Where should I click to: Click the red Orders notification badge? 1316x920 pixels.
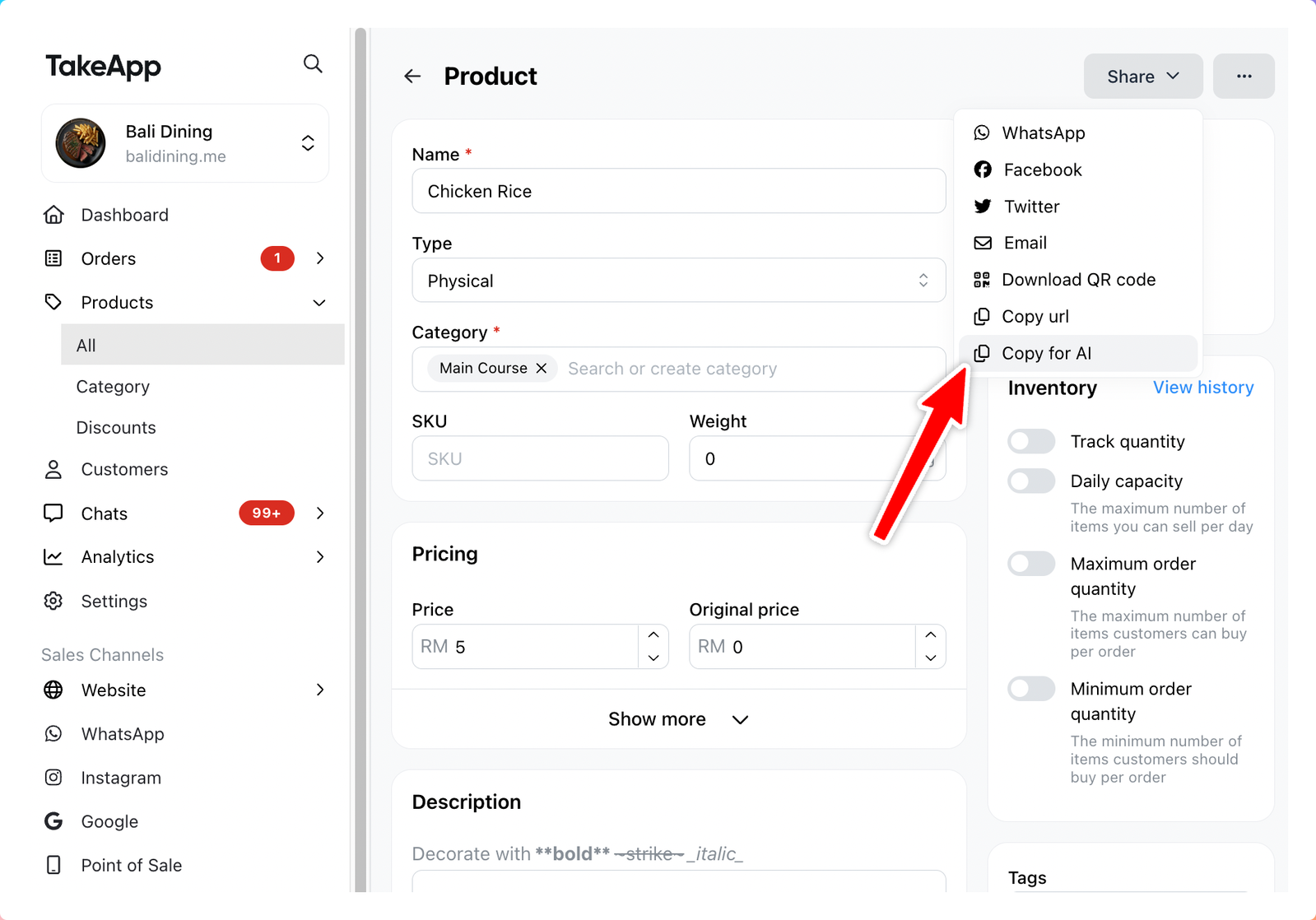tap(277, 258)
